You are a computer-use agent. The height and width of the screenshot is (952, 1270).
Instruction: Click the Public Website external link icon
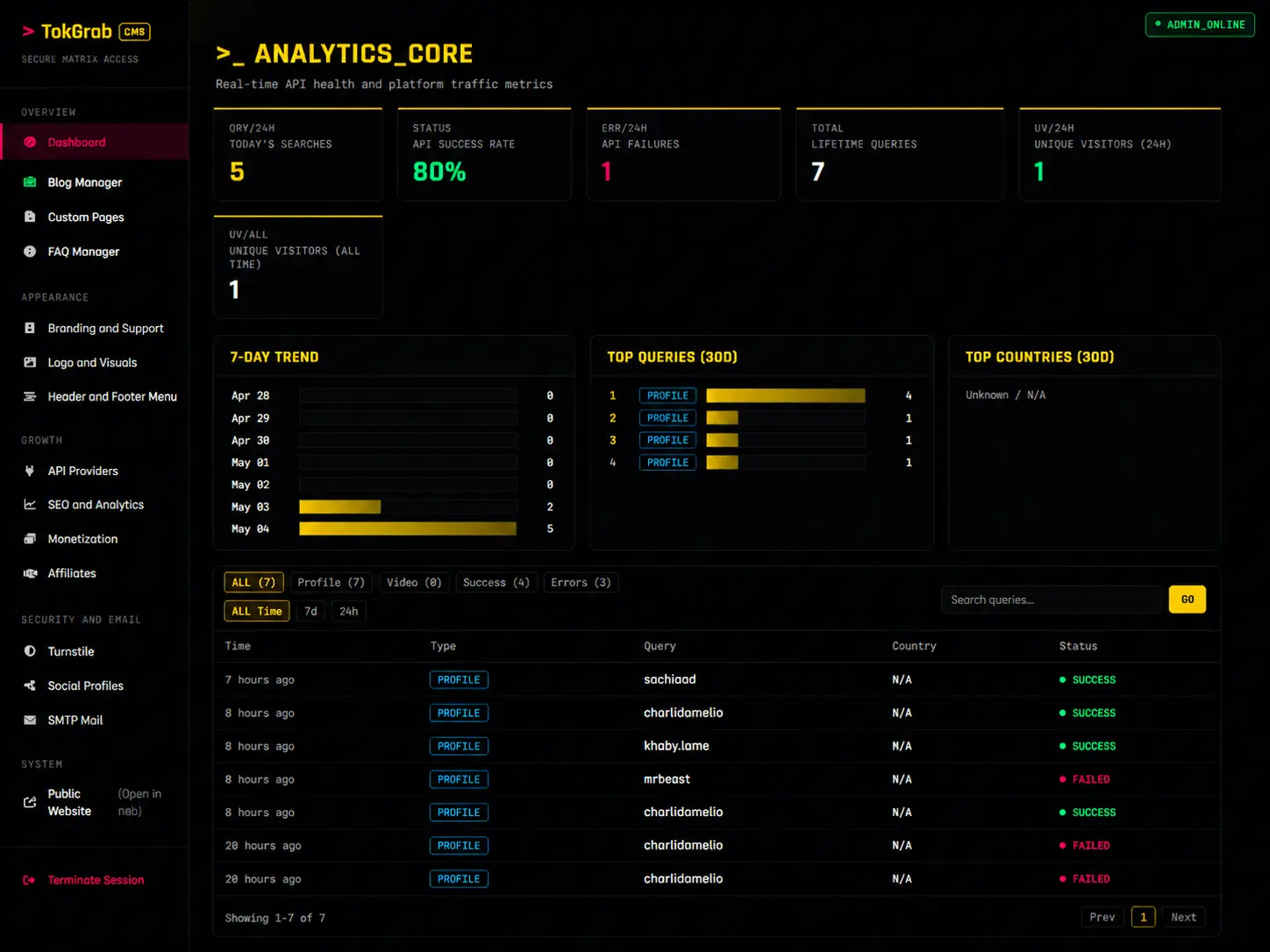[x=30, y=802]
